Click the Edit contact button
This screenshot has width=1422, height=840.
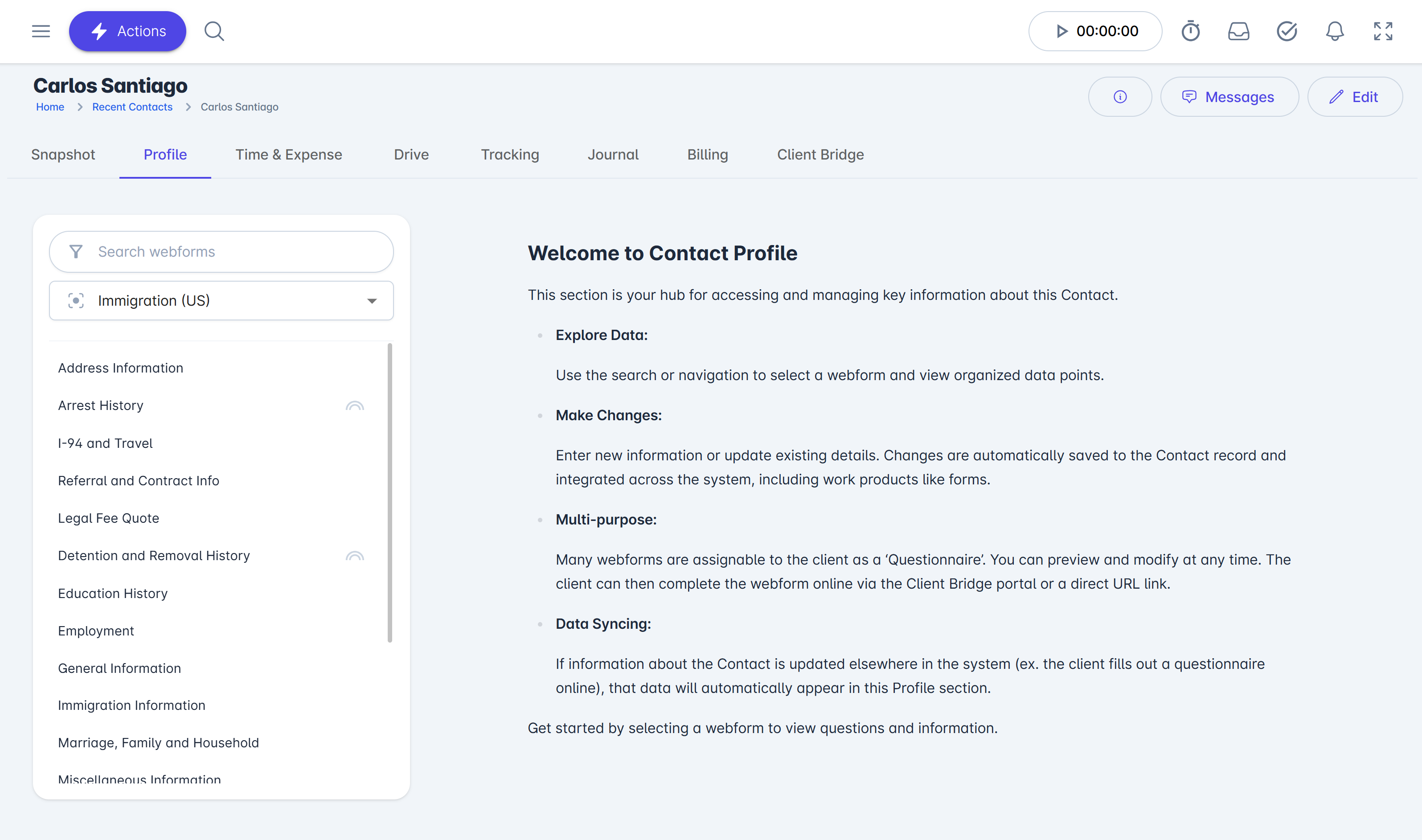pyautogui.click(x=1355, y=97)
